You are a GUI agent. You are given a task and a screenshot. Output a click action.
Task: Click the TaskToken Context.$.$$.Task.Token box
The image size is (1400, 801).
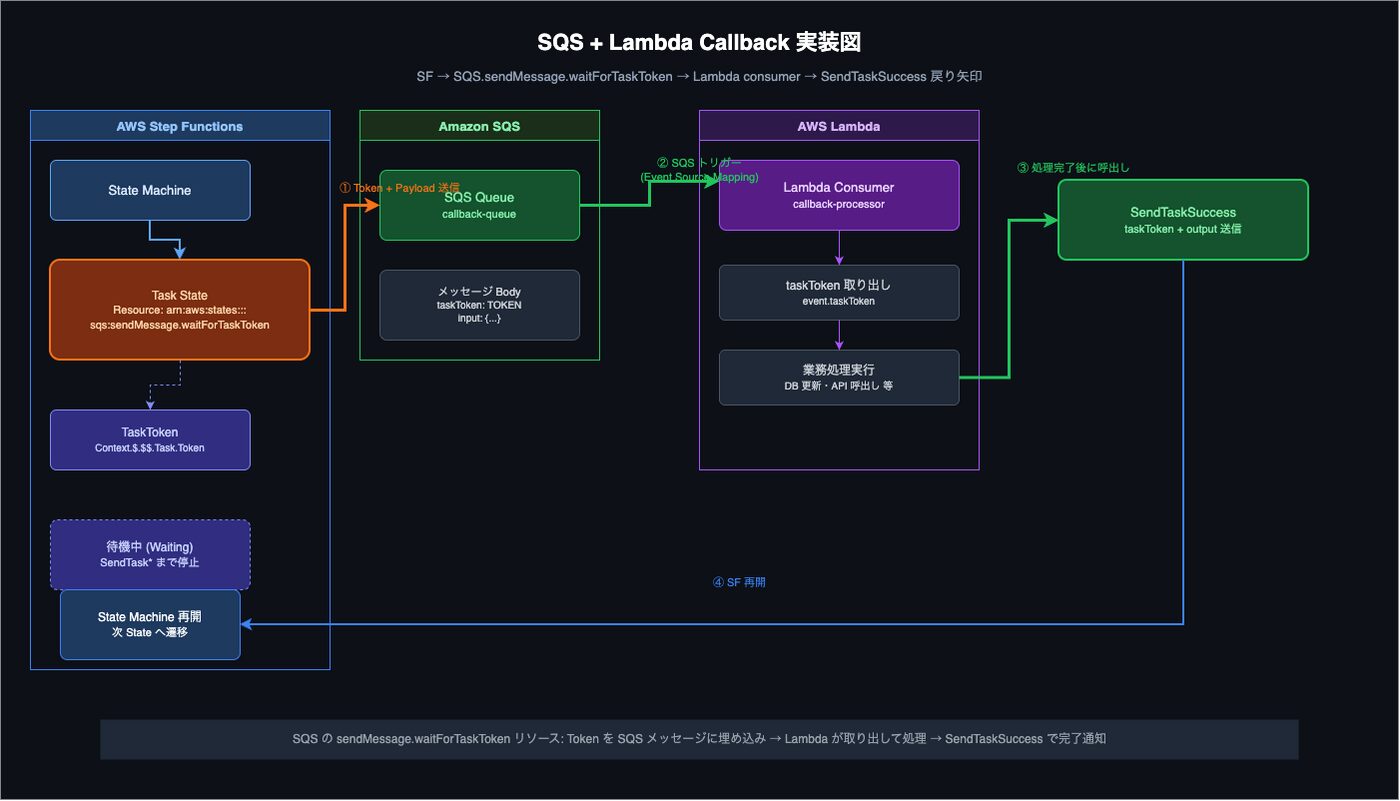click(x=150, y=440)
